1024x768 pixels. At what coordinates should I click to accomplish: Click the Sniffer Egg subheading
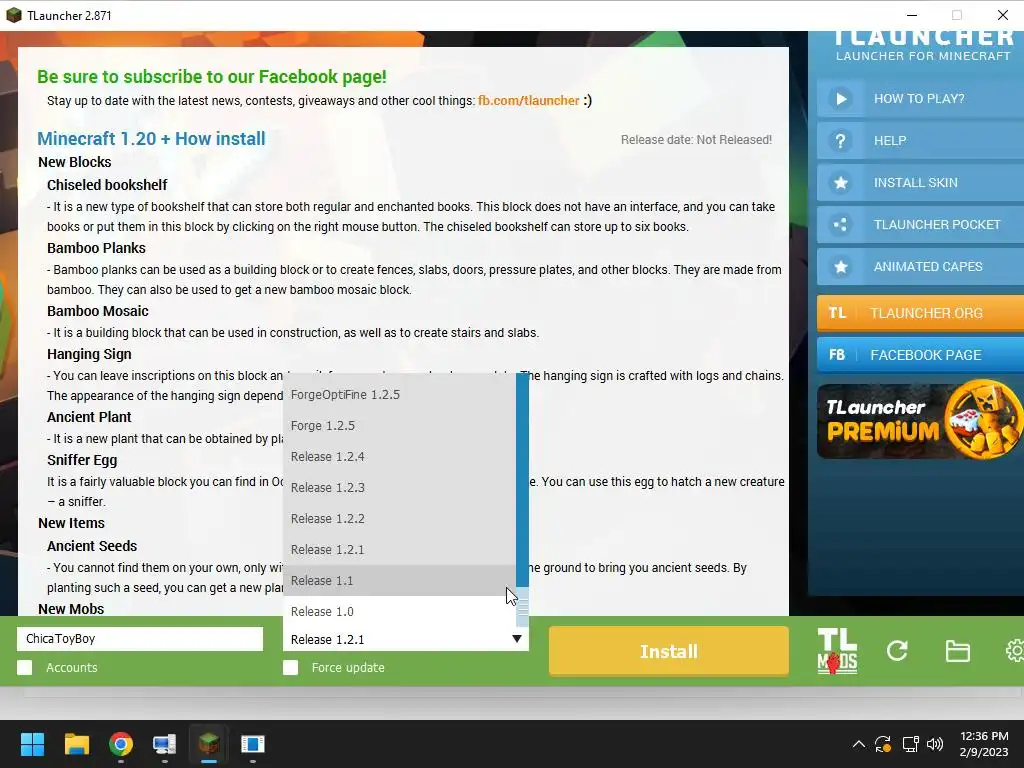tap(82, 460)
